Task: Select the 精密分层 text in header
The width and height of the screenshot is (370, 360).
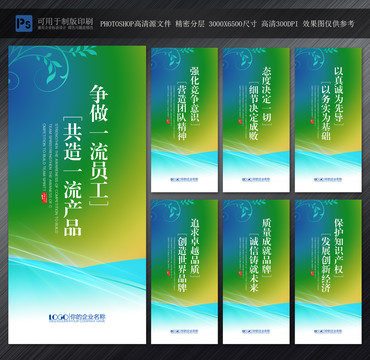Action: click(x=190, y=24)
